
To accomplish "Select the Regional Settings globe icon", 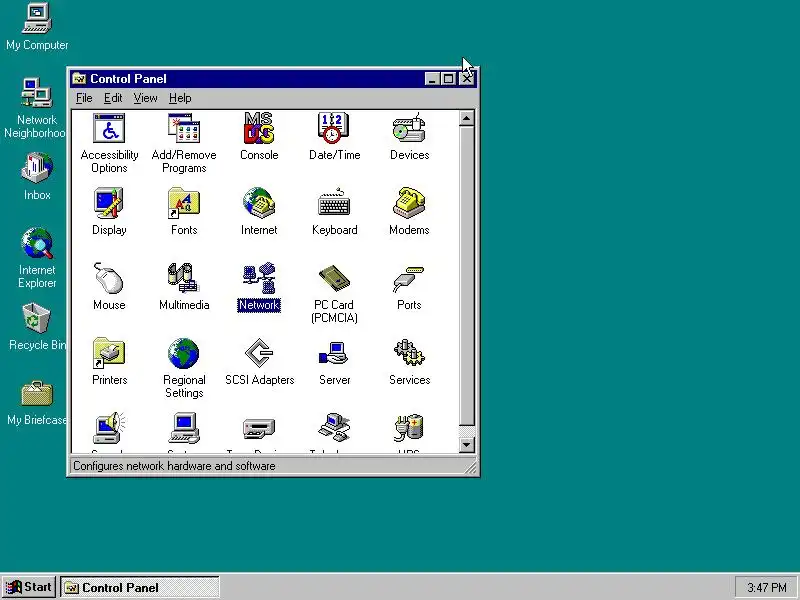I will (184, 353).
